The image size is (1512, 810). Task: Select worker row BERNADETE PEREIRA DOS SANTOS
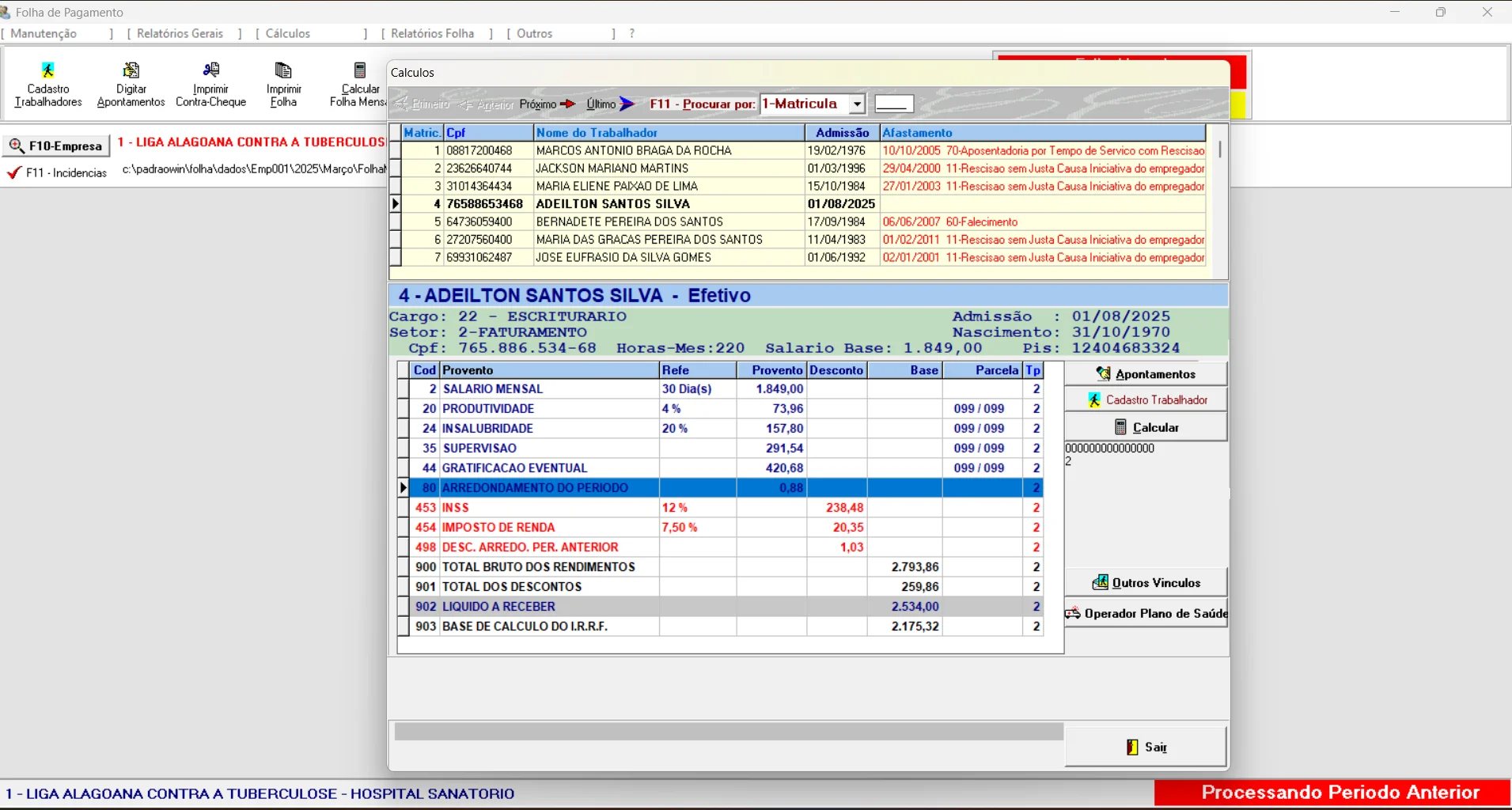(x=629, y=222)
